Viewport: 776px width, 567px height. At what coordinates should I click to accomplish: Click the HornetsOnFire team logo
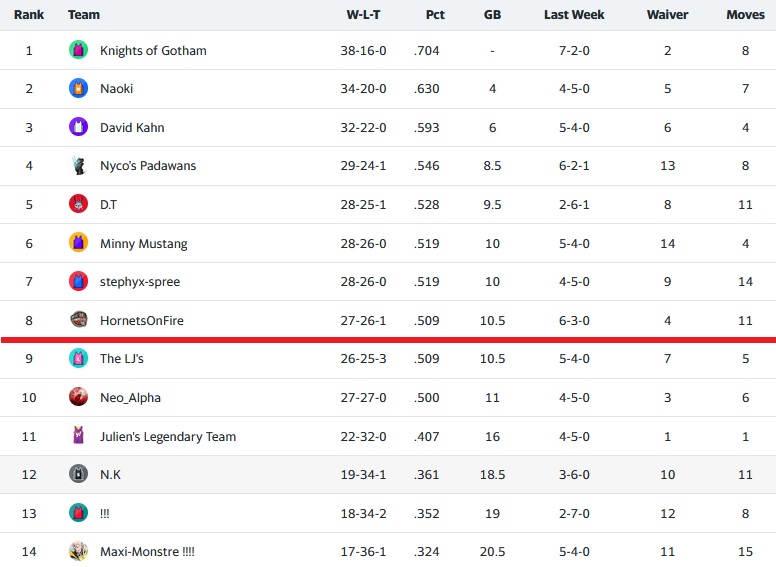(x=78, y=320)
